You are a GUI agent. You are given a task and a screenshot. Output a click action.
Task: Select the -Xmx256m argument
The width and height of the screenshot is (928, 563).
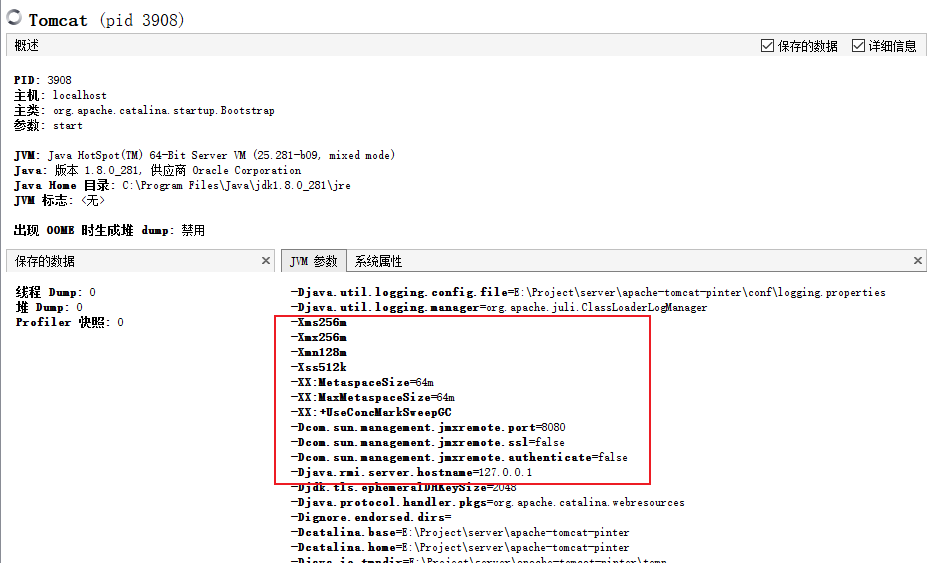pos(318,337)
